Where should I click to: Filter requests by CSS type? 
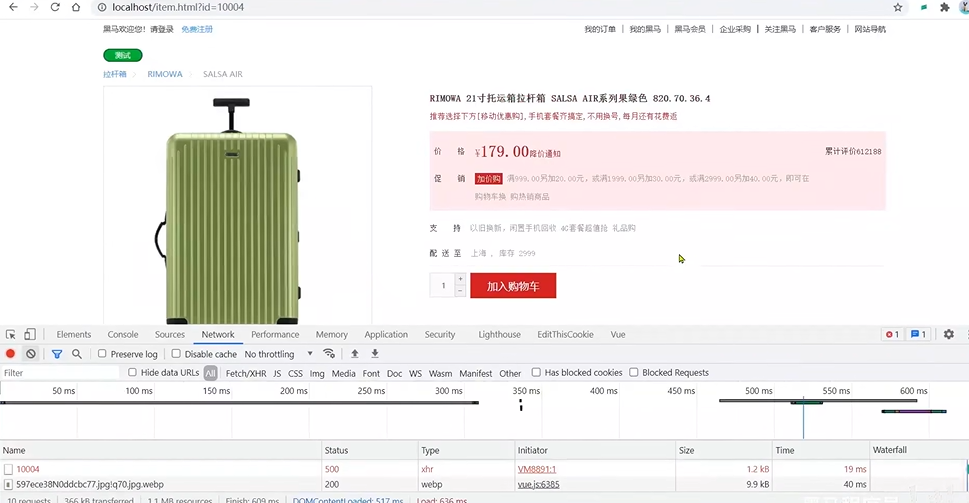(x=295, y=373)
